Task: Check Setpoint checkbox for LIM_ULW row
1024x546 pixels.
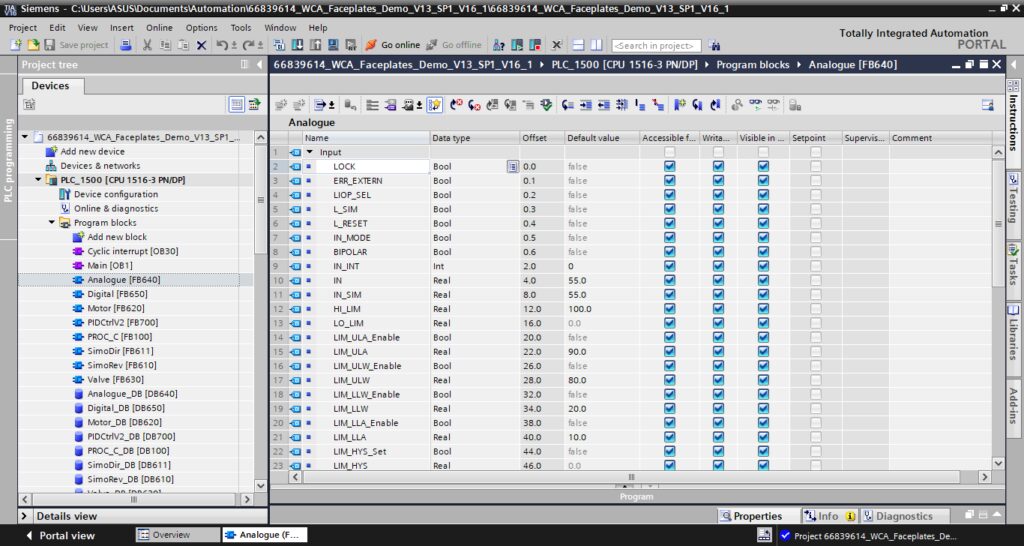Action: point(816,380)
